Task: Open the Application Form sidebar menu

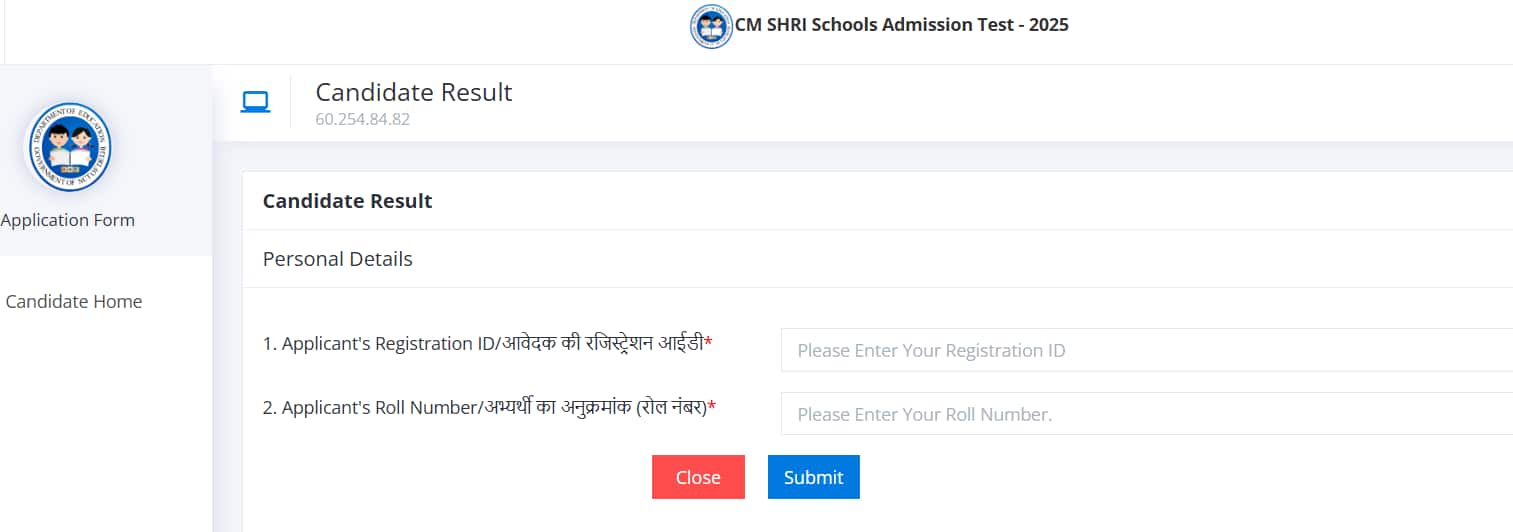Action: (x=68, y=220)
